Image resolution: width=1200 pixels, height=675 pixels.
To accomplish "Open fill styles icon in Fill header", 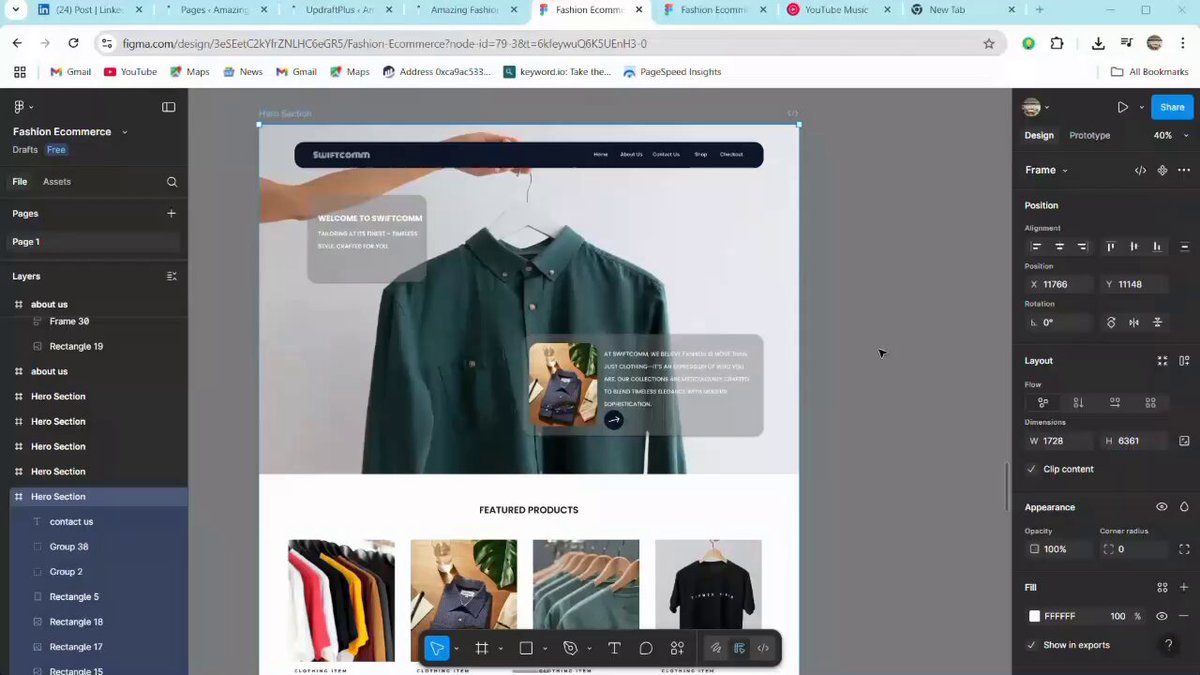I will pos(1162,587).
